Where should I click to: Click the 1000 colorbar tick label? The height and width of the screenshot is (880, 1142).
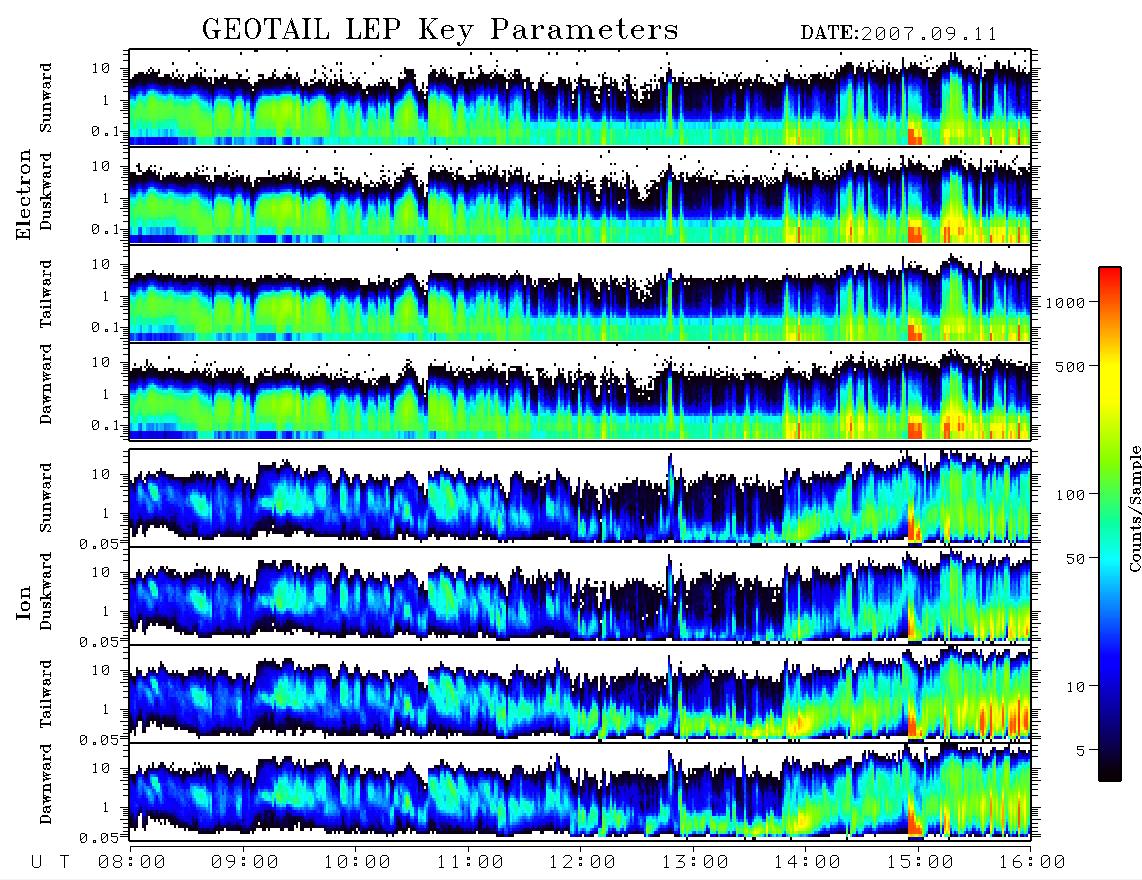coord(1066,302)
